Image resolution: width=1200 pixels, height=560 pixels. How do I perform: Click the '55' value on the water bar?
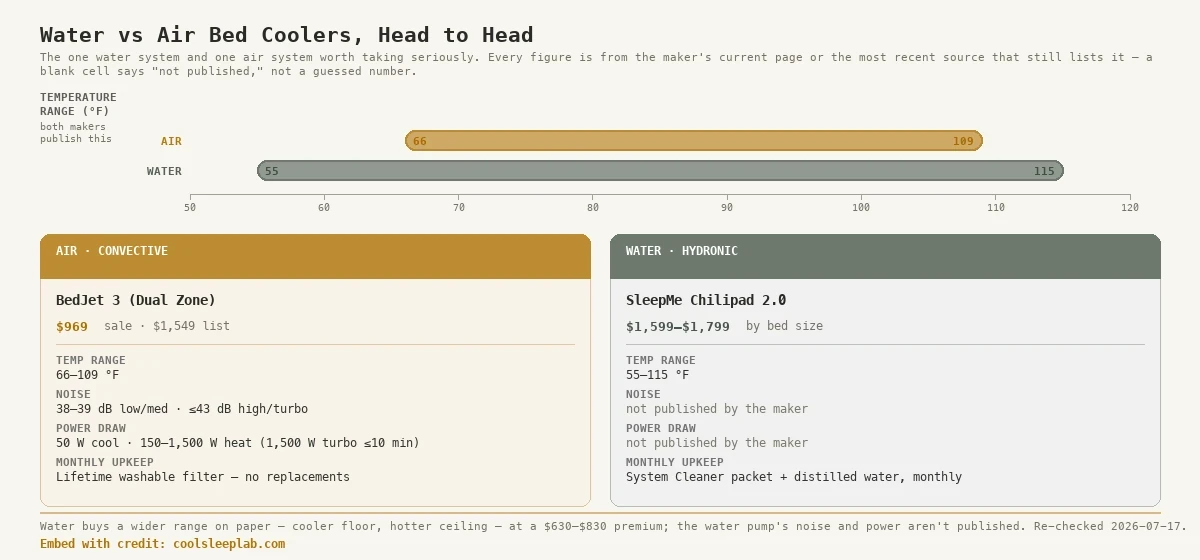click(x=272, y=171)
